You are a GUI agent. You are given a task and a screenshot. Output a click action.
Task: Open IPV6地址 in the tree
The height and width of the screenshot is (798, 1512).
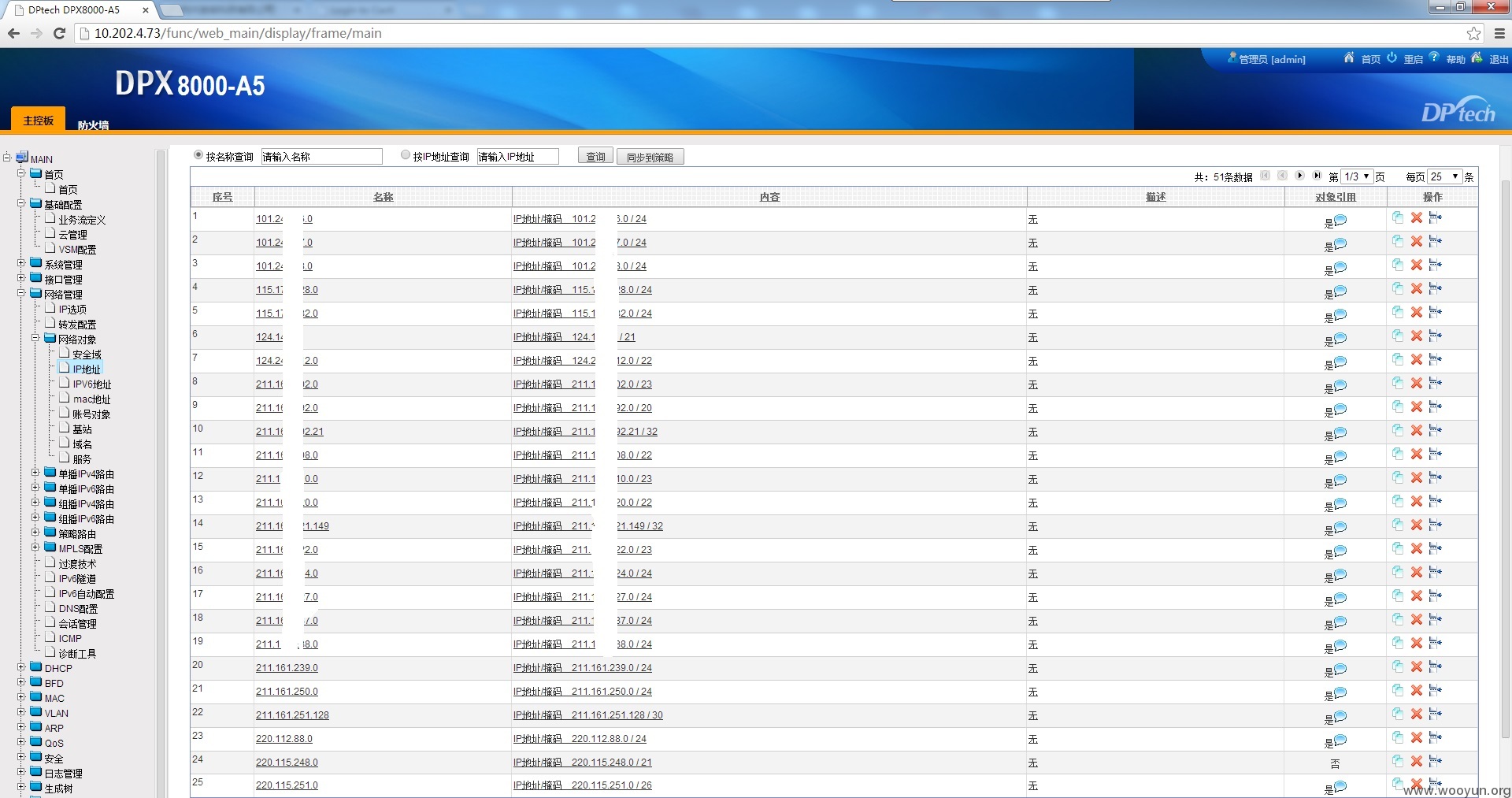click(x=92, y=384)
